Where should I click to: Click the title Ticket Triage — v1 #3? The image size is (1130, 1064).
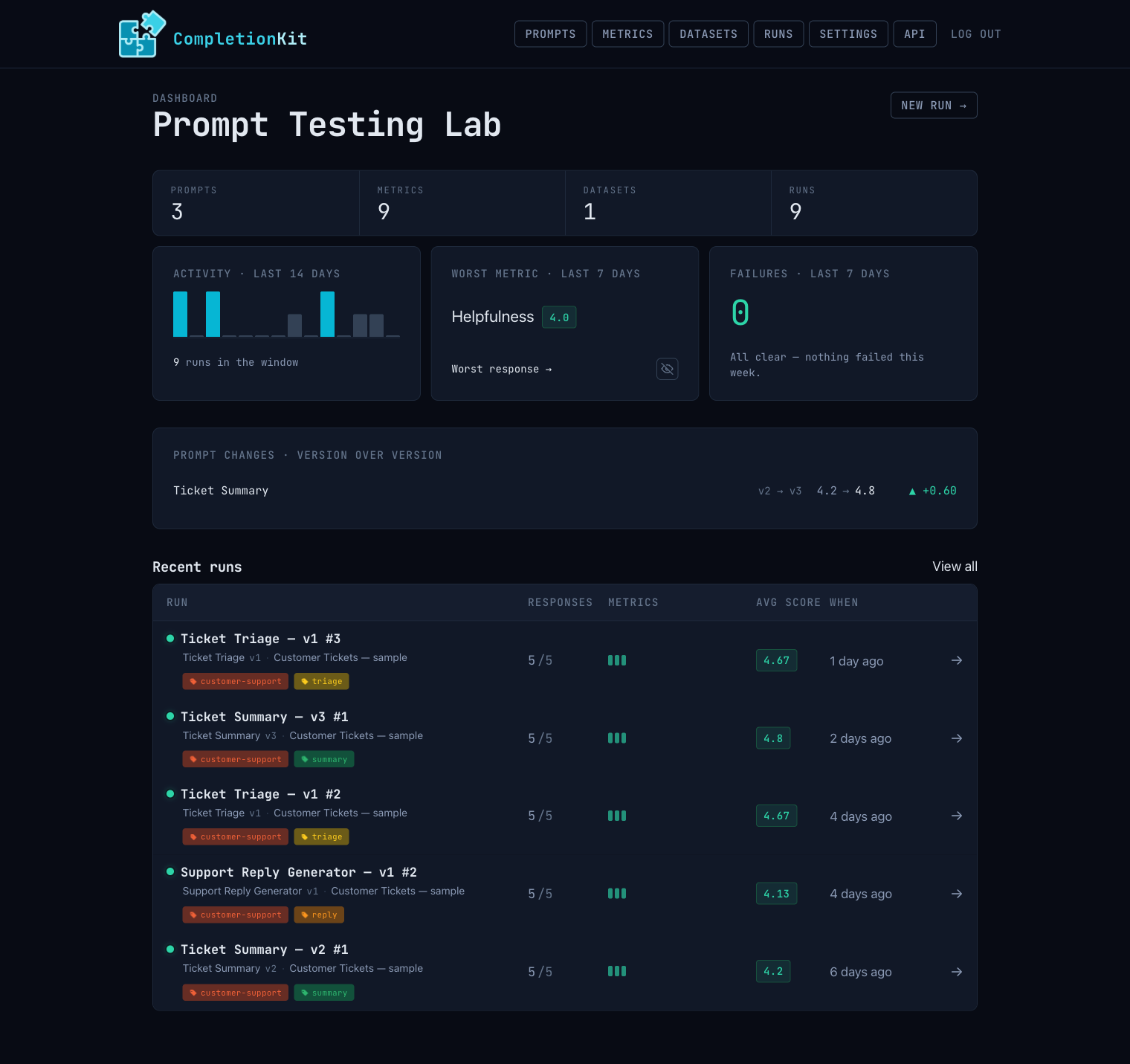[x=261, y=639]
